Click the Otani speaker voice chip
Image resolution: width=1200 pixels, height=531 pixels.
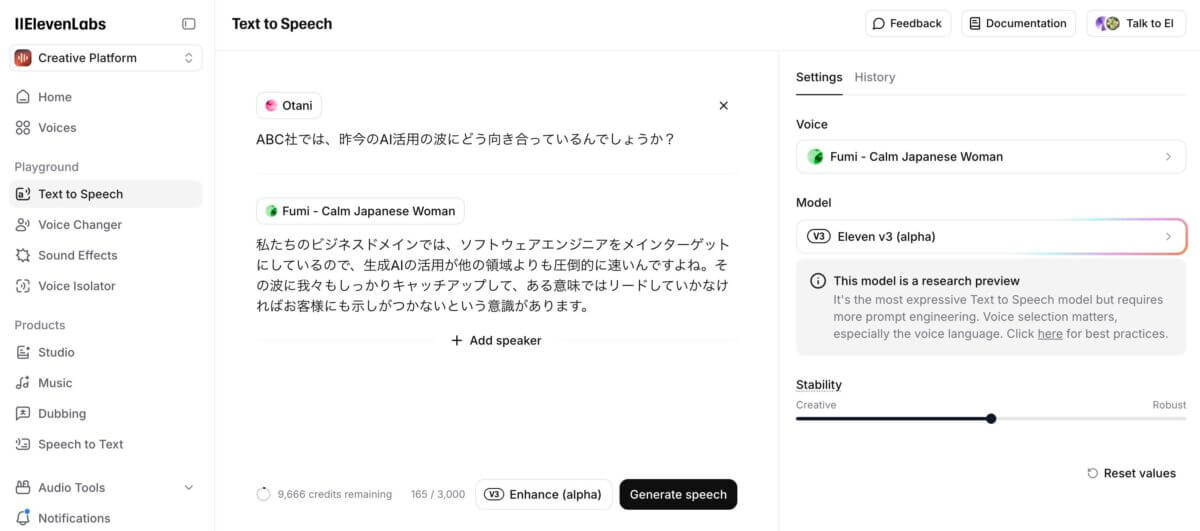point(289,105)
